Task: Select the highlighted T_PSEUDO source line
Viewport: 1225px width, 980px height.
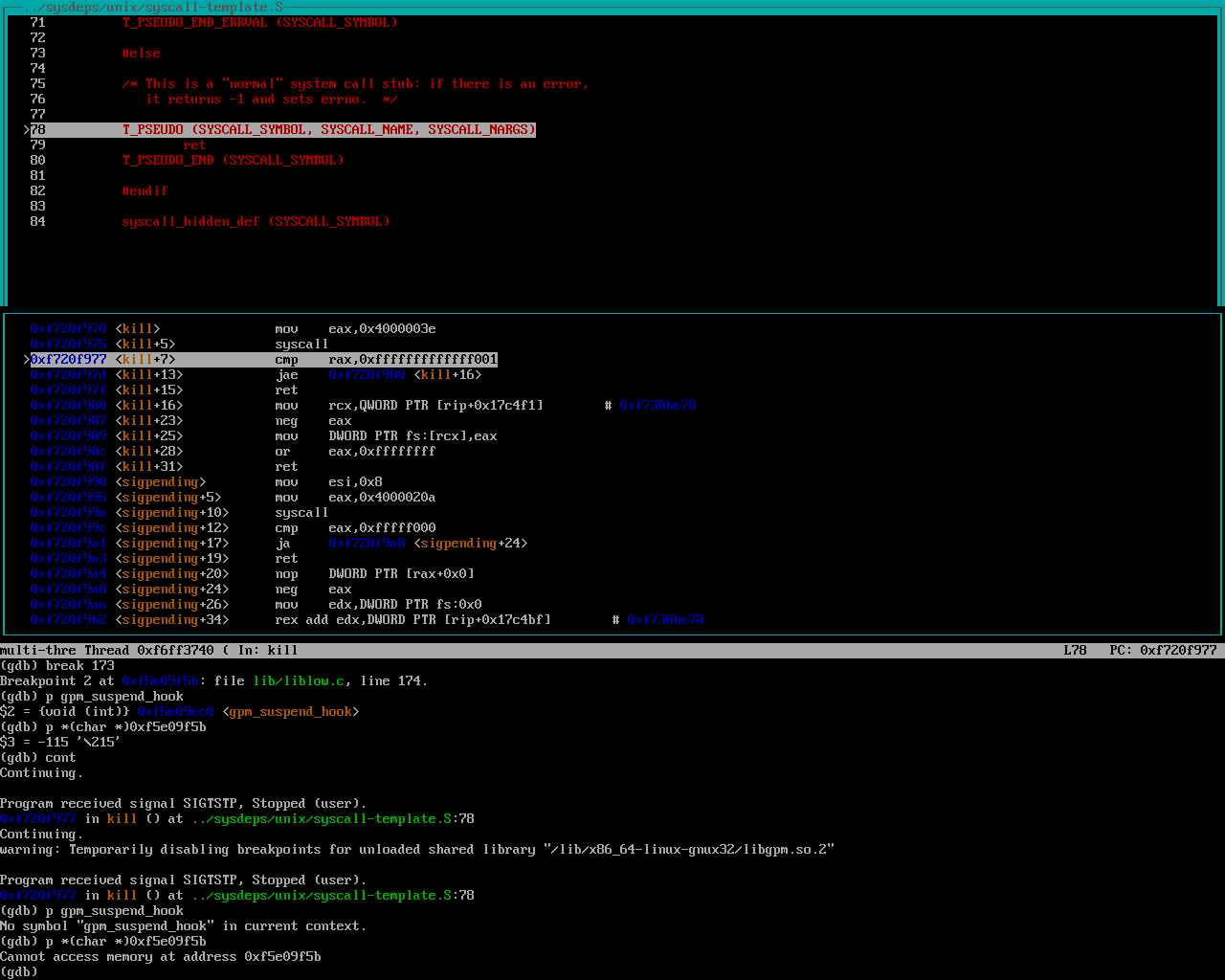Action: click(x=328, y=129)
